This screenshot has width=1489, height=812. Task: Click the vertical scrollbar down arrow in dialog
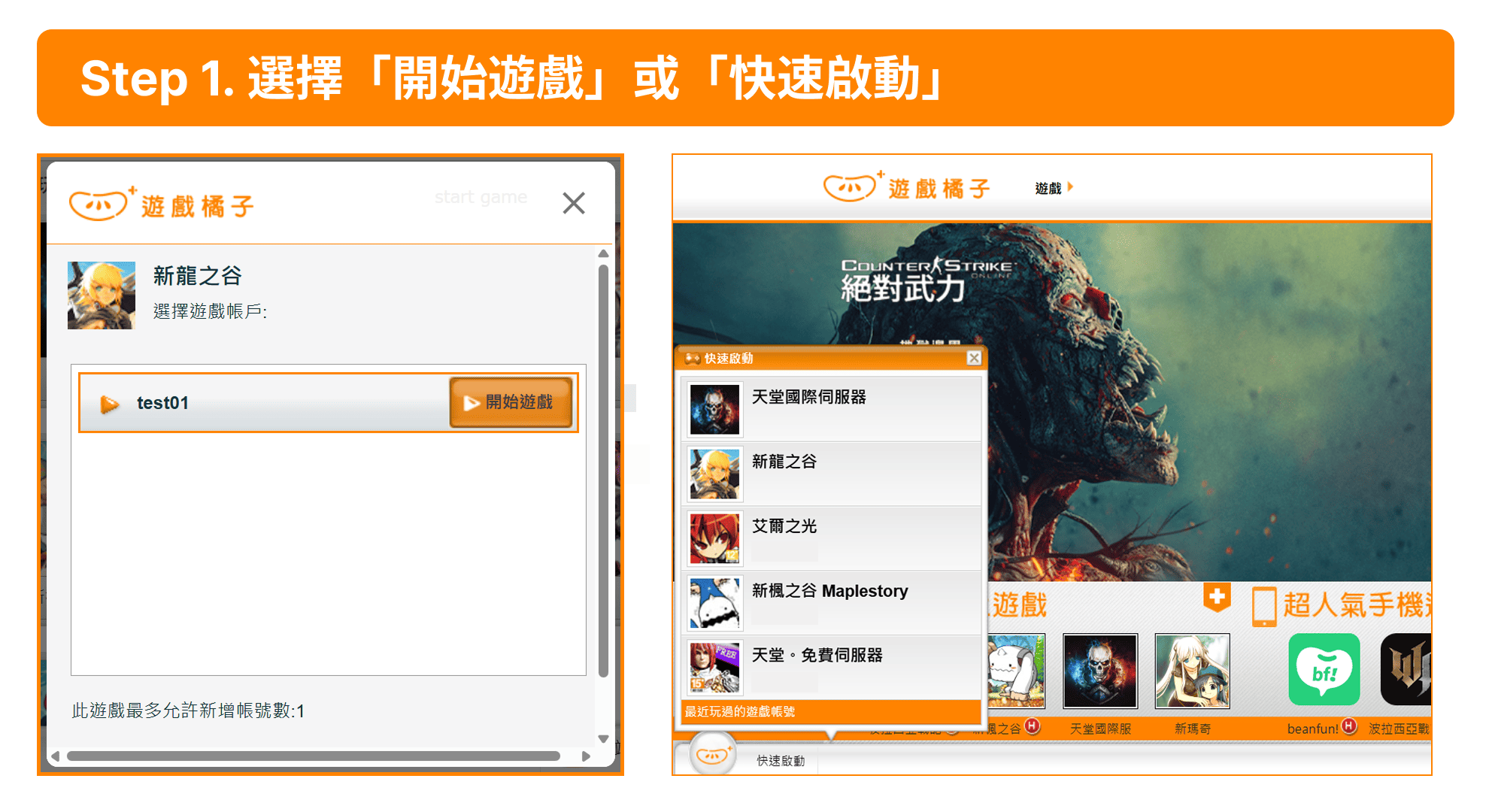[x=603, y=739]
